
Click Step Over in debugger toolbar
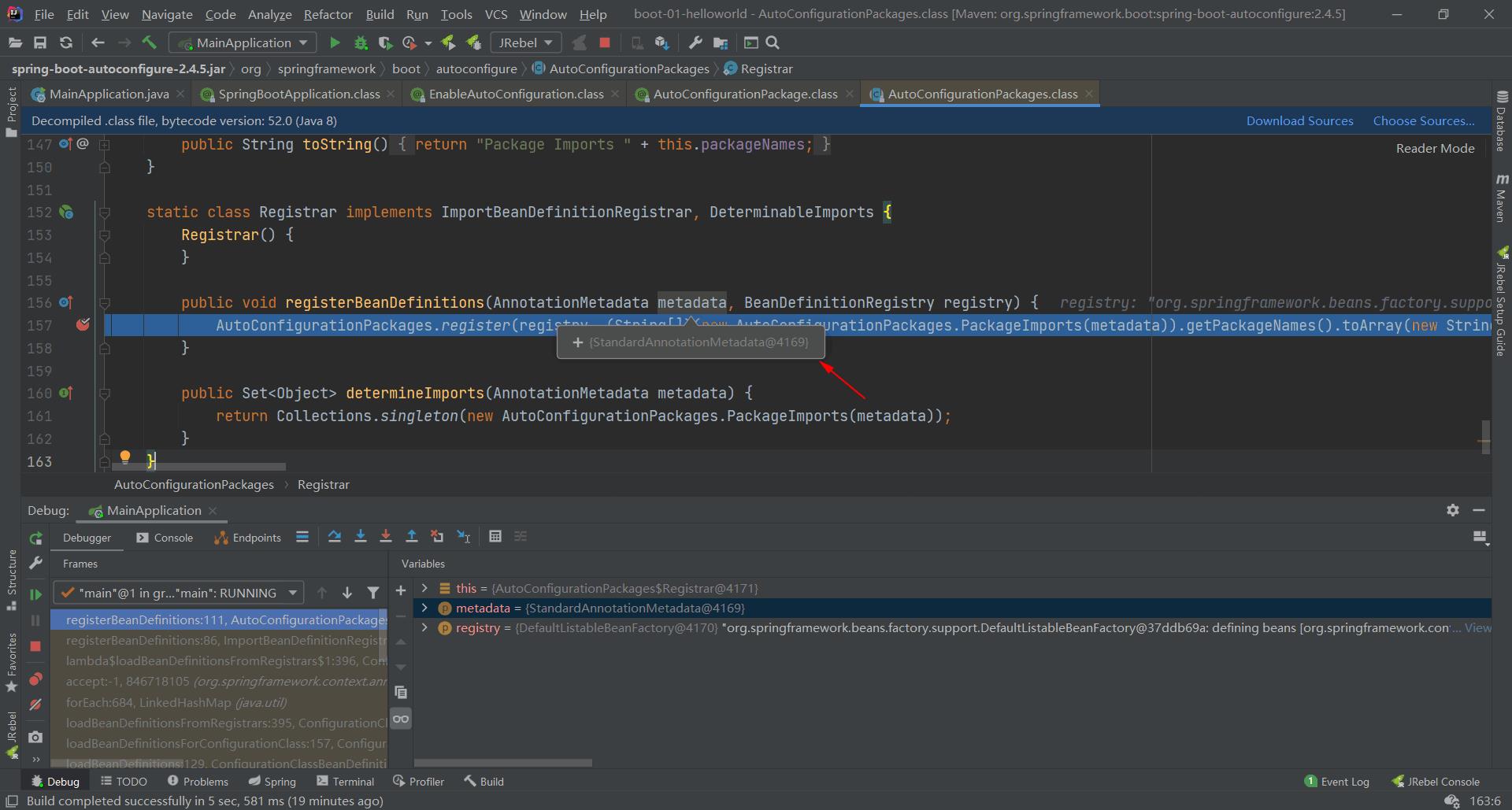(335, 536)
